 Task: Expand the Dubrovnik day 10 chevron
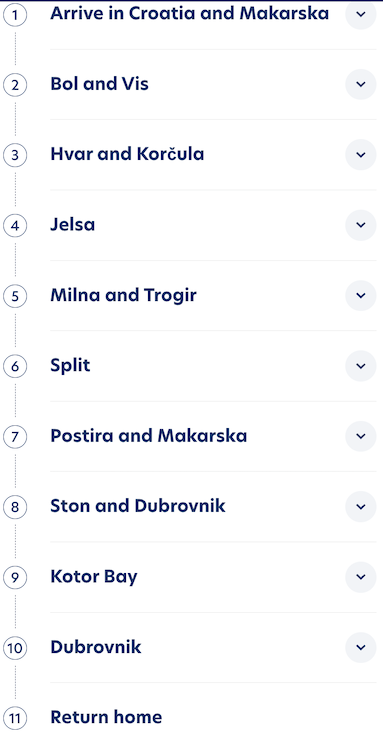pyautogui.click(x=361, y=647)
